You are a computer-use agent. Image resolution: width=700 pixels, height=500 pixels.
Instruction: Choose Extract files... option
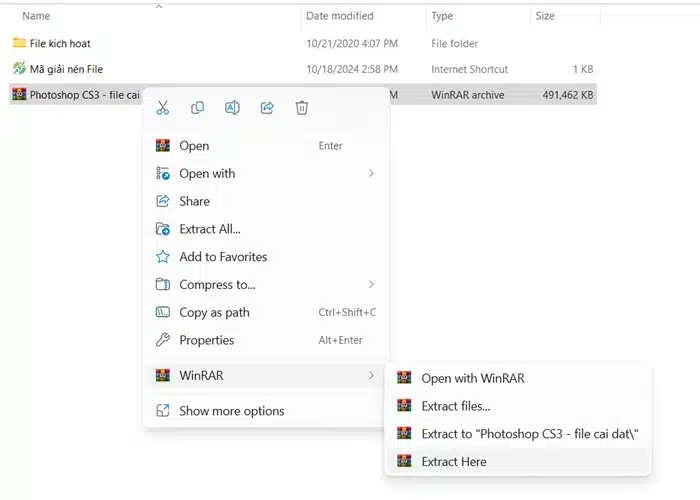[456, 406]
